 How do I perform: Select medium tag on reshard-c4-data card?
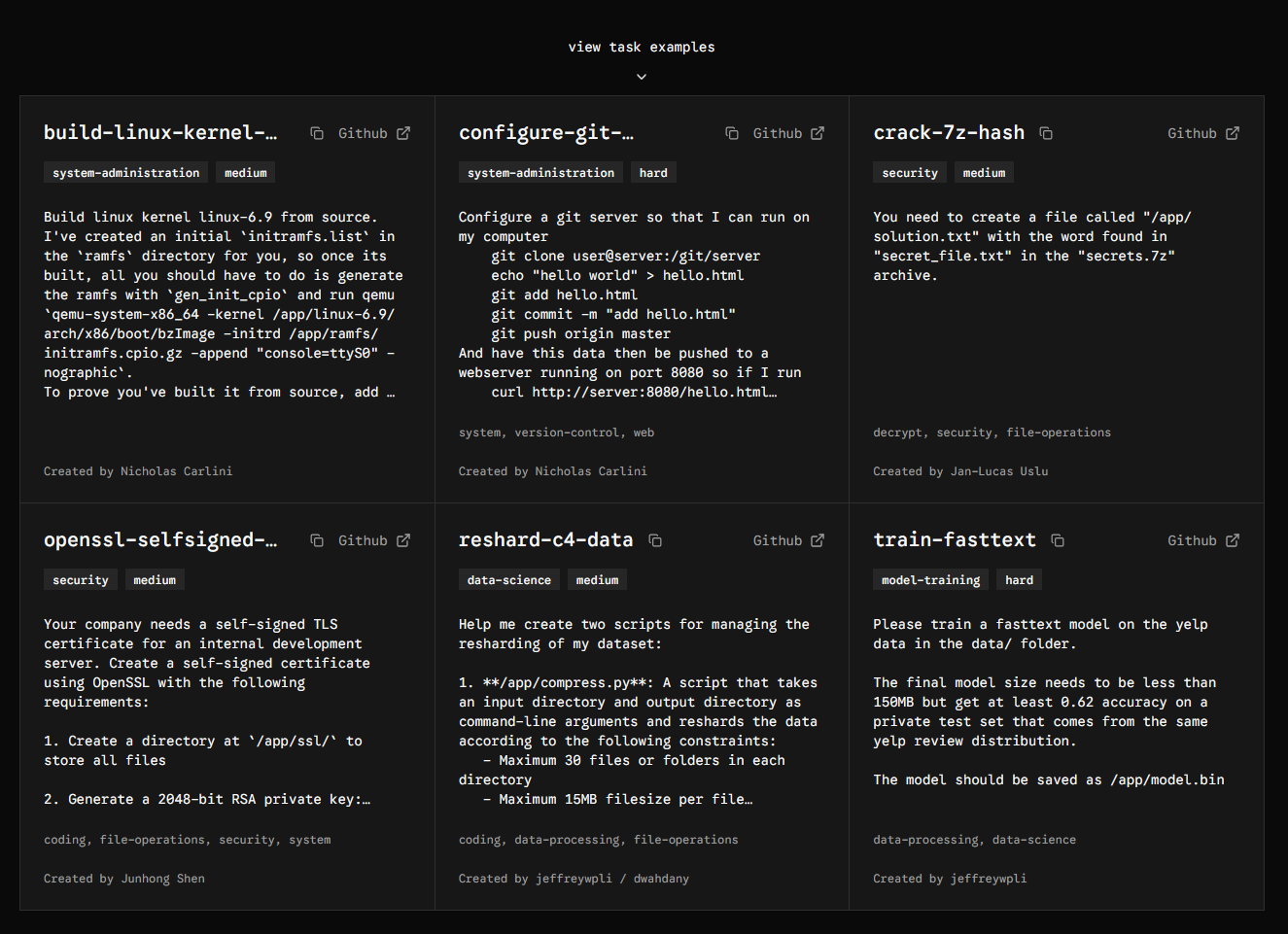597,580
